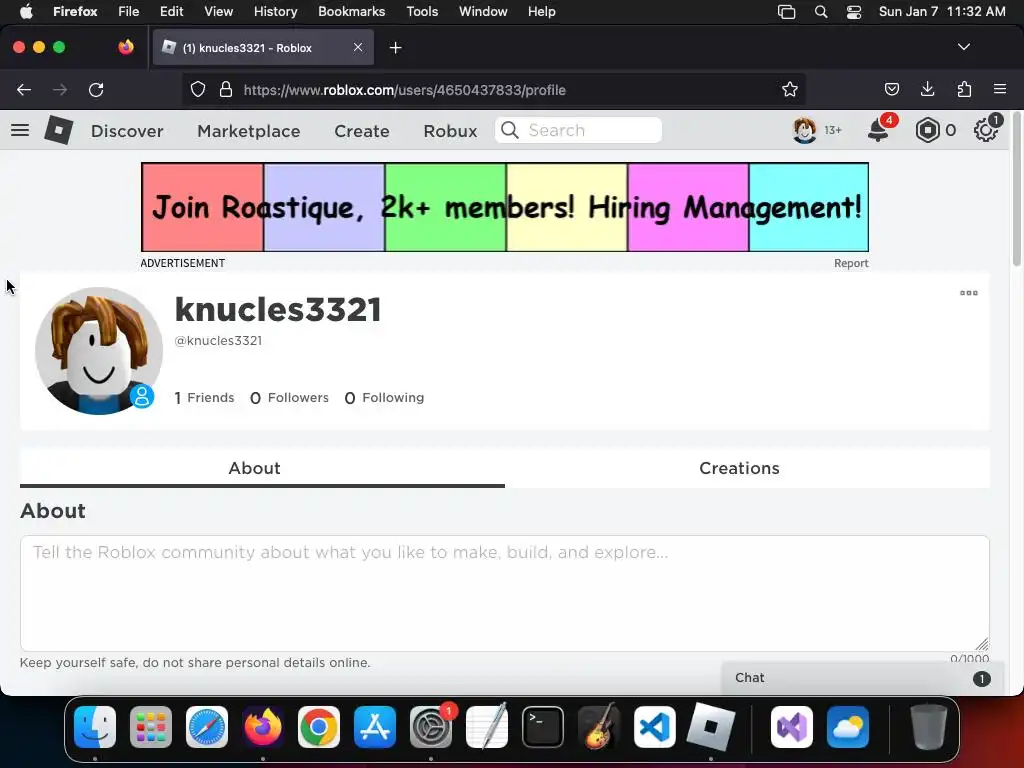Viewport: 1024px width, 768px height.
Task: Open the Create link
Action: coord(362,131)
